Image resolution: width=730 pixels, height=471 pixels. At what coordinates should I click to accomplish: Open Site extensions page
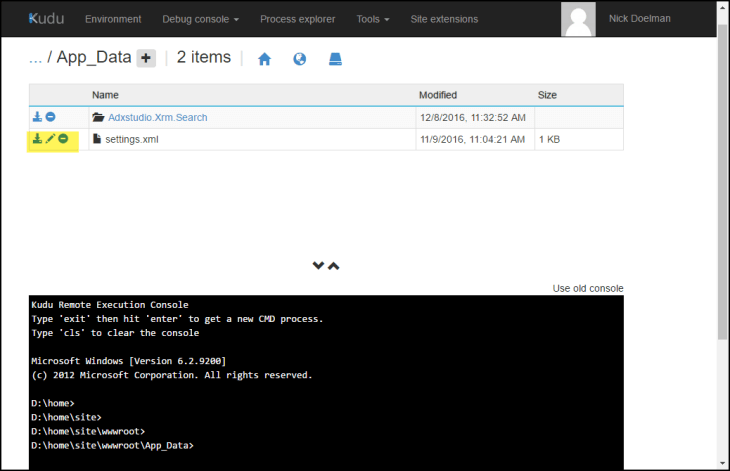[444, 19]
